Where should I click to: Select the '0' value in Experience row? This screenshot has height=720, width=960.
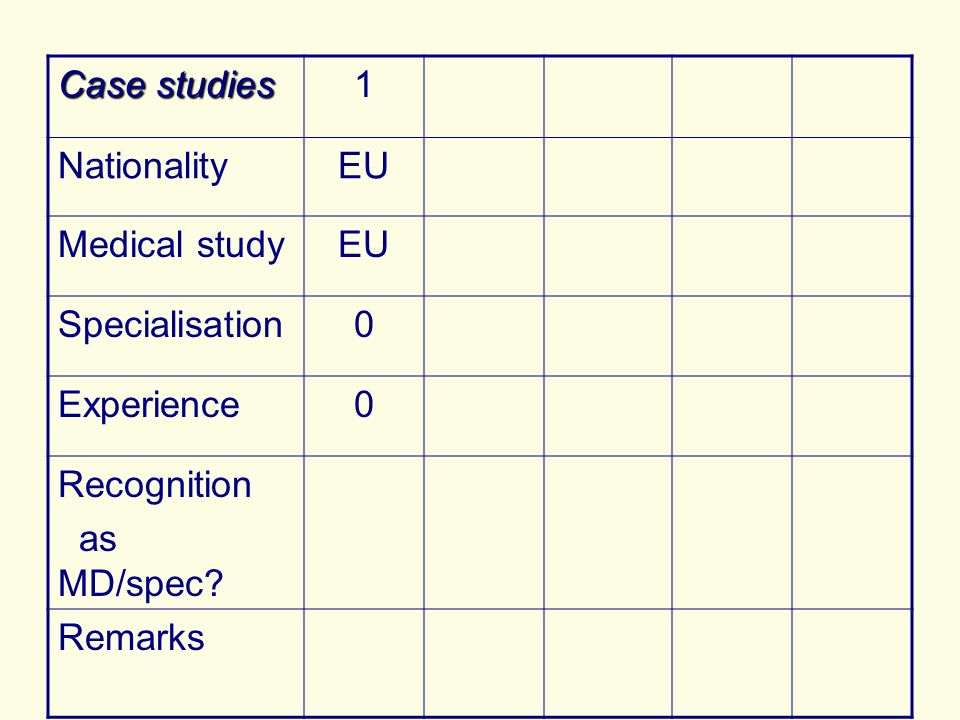(364, 405)
